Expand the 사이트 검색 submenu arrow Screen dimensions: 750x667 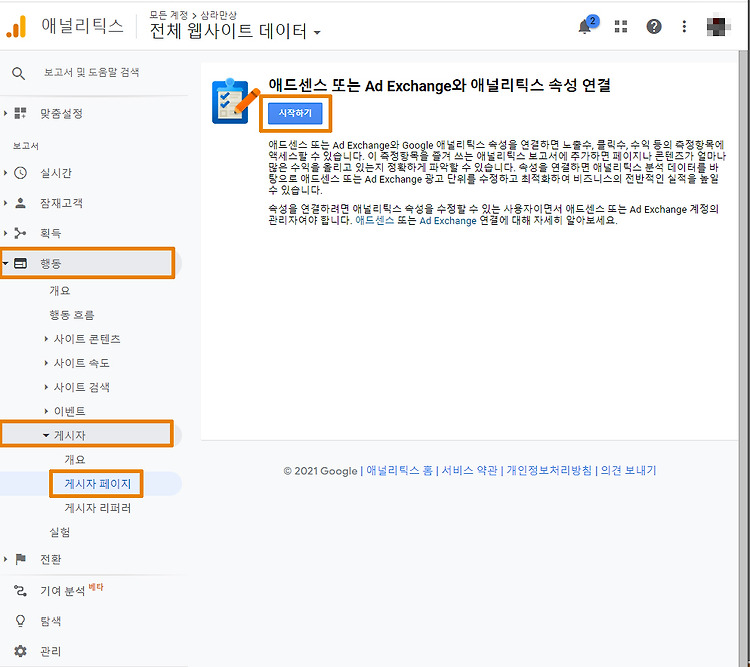click(x=46, y=387)
